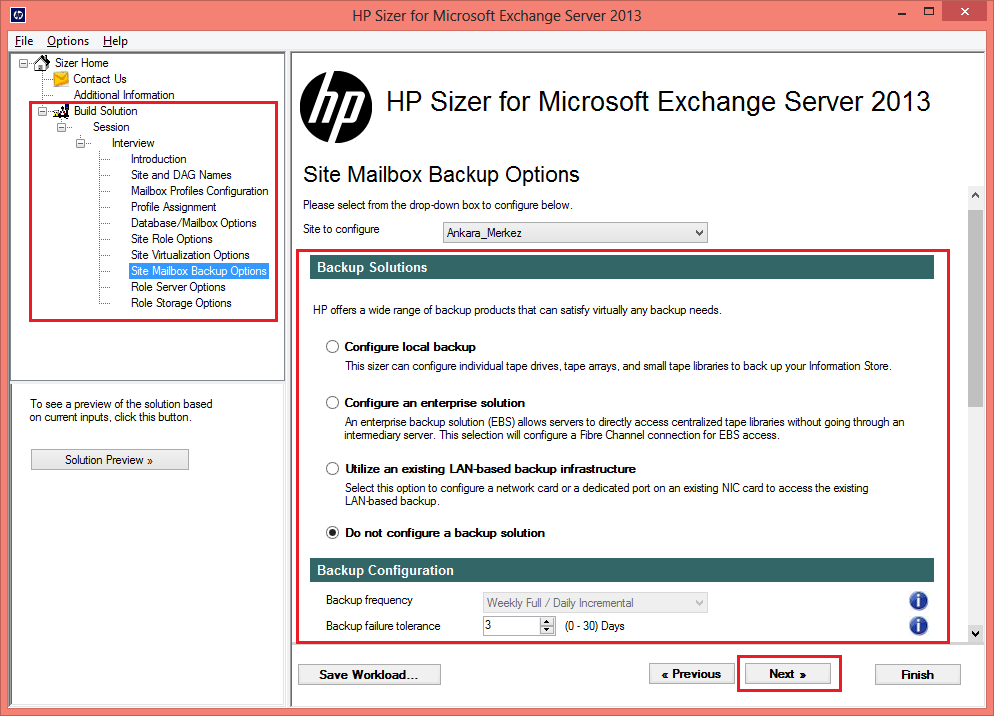Select the Build Solution tree label
The image size is (994, 716).
106,111
